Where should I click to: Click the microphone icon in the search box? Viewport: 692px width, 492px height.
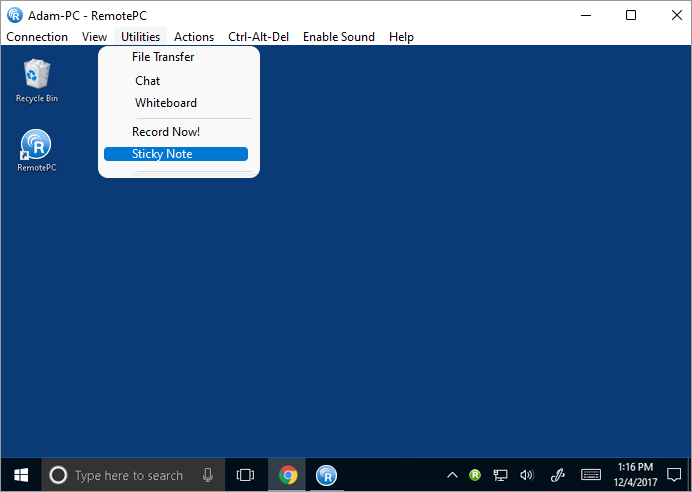(207, 475)
